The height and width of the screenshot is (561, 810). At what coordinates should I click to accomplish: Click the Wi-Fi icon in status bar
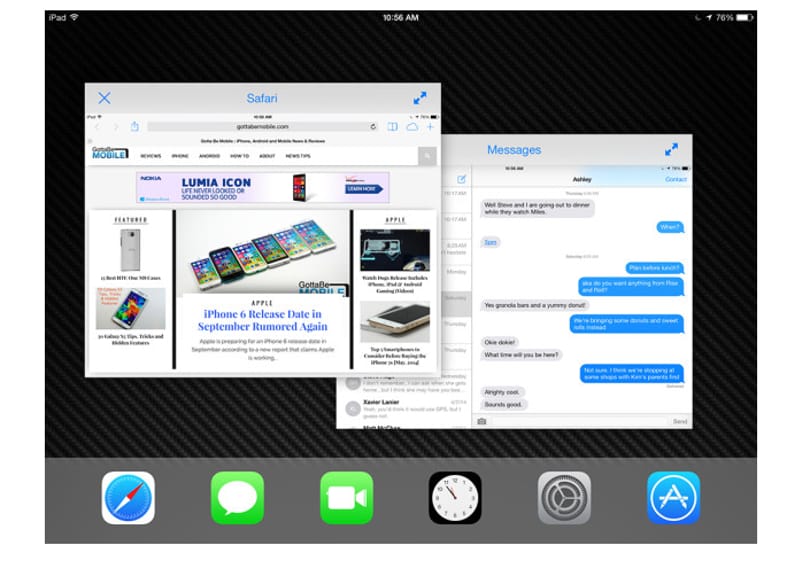74,17
